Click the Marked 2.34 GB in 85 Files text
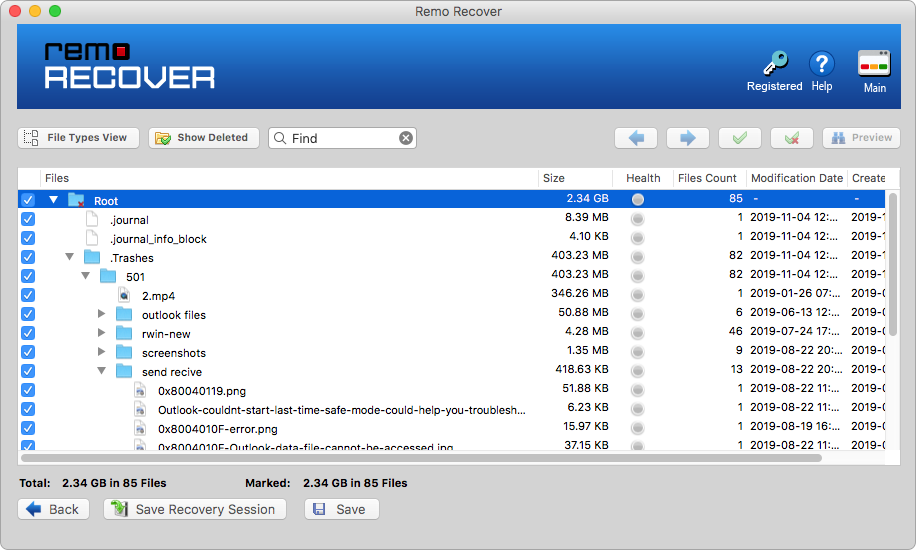 326,483
